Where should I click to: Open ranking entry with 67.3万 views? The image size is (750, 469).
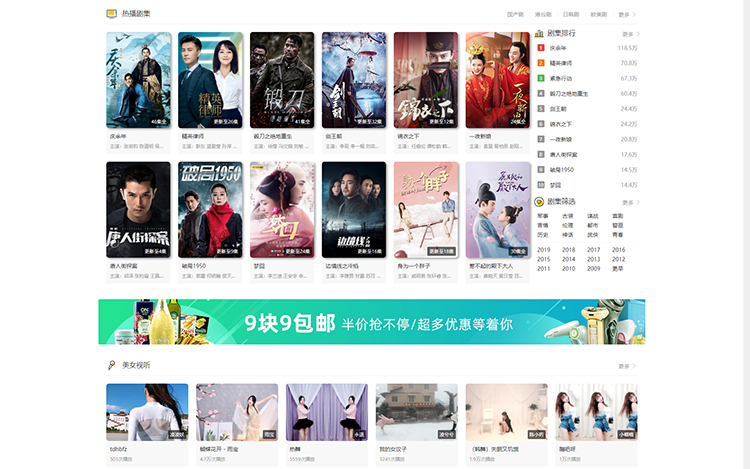(x=587, y=78)
